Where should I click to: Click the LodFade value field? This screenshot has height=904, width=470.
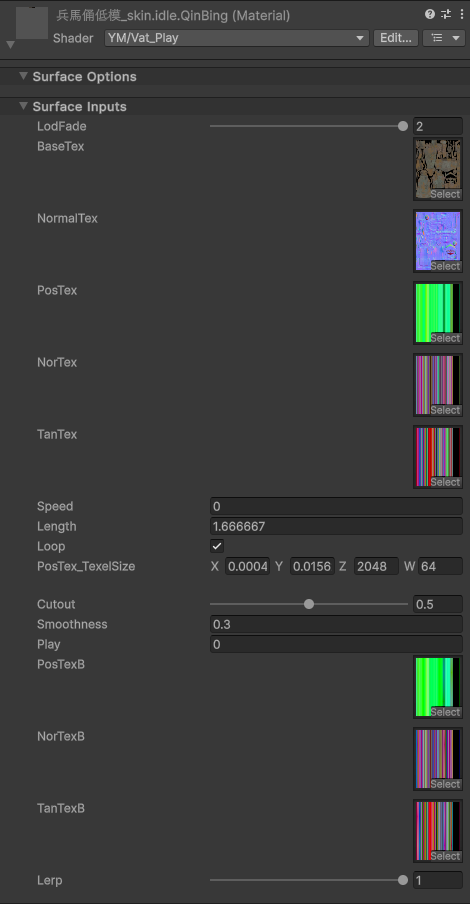click(x=438, y=126)
